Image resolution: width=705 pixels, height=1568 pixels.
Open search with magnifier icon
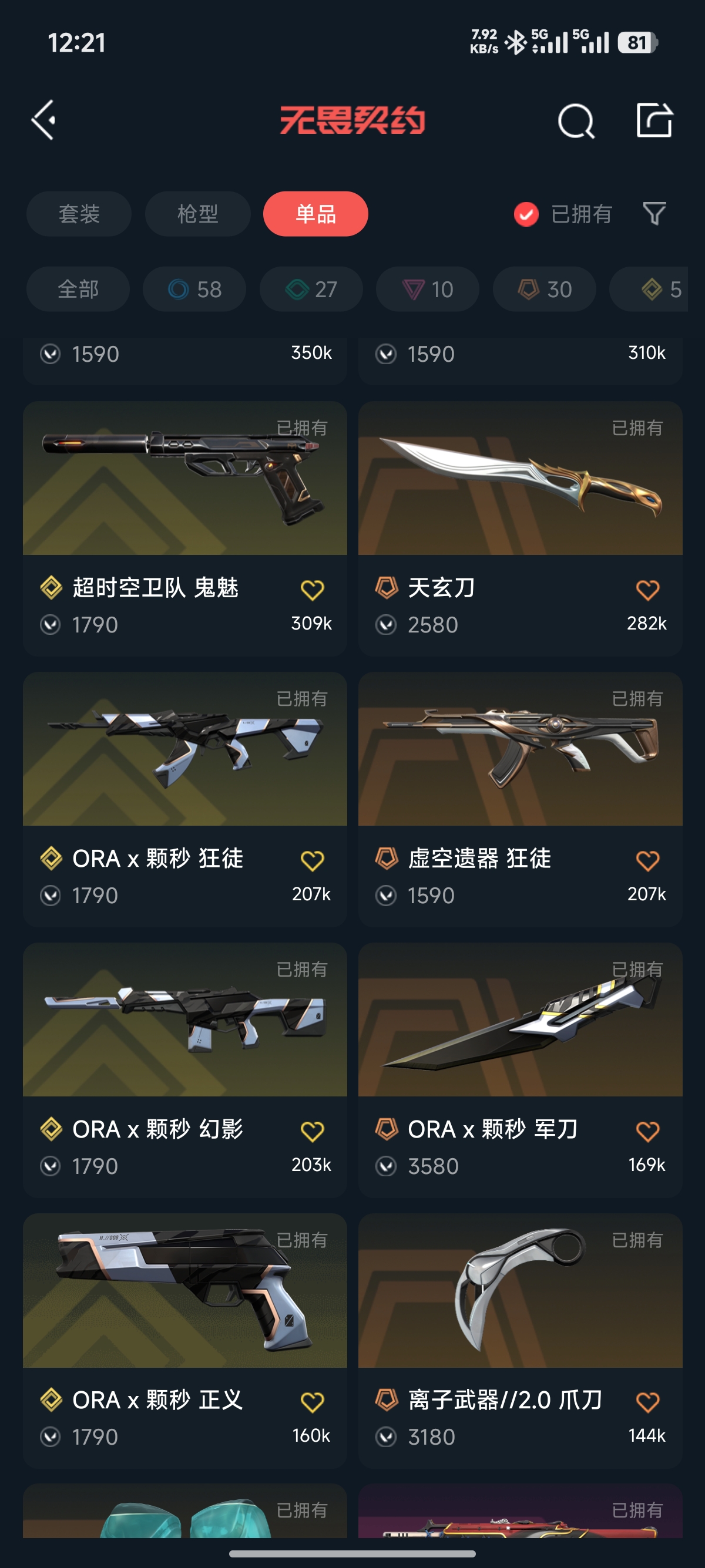click(575, 120)
